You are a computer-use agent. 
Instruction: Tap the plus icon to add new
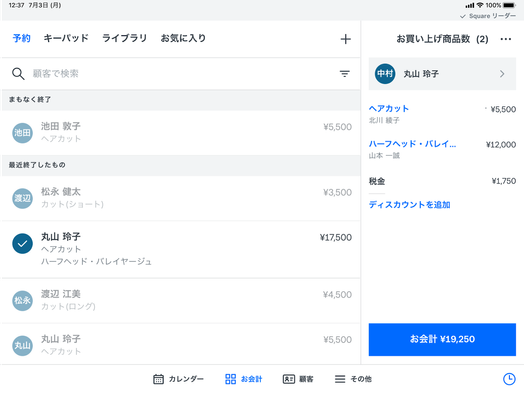pos(346,39)
